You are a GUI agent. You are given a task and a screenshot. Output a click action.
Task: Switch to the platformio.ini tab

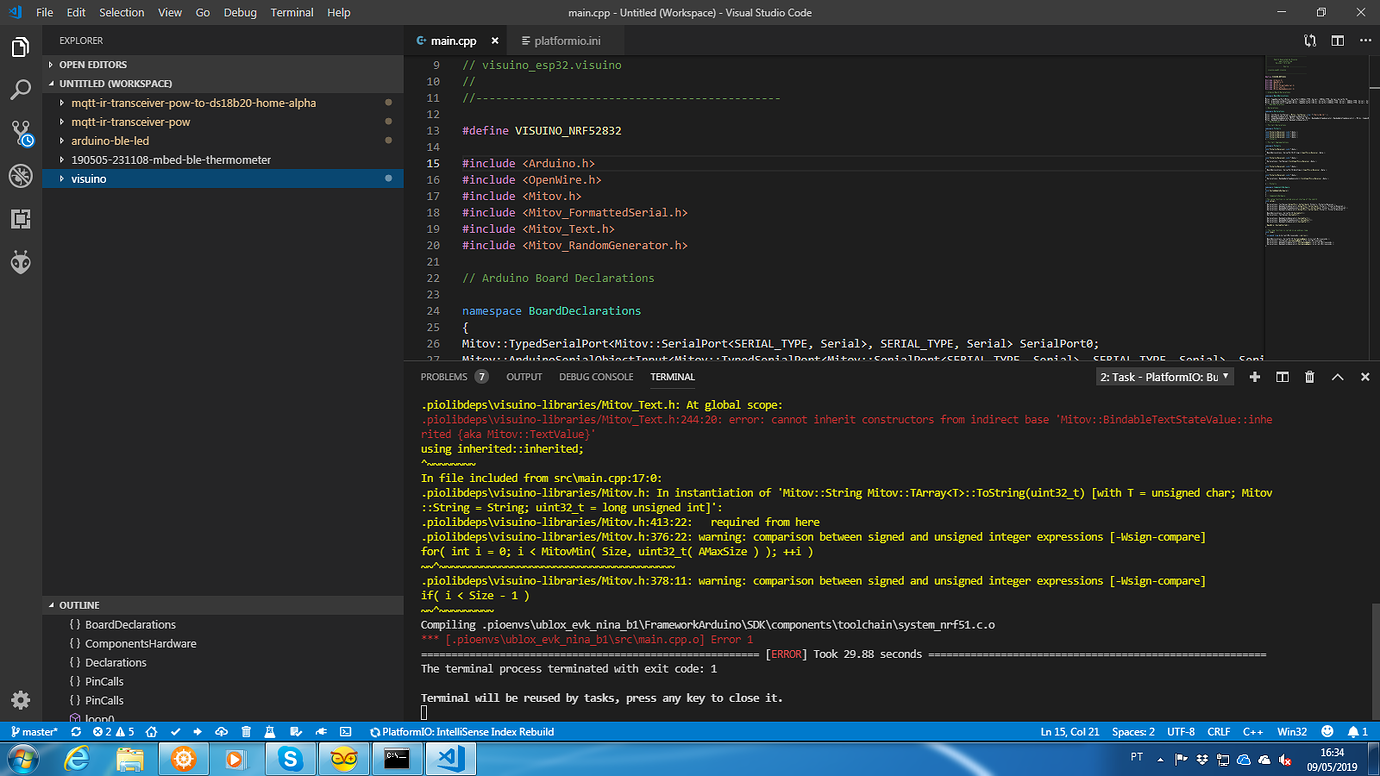[x=567, y=41]
